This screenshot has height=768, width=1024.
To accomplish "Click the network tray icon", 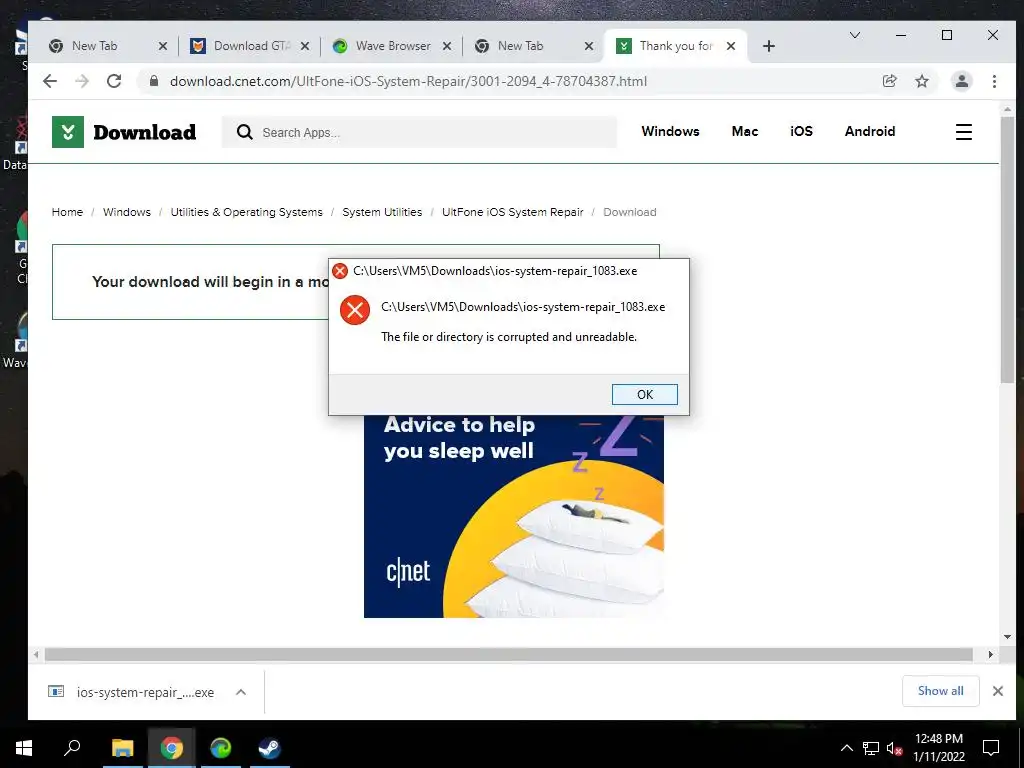I will pos(871,748).
